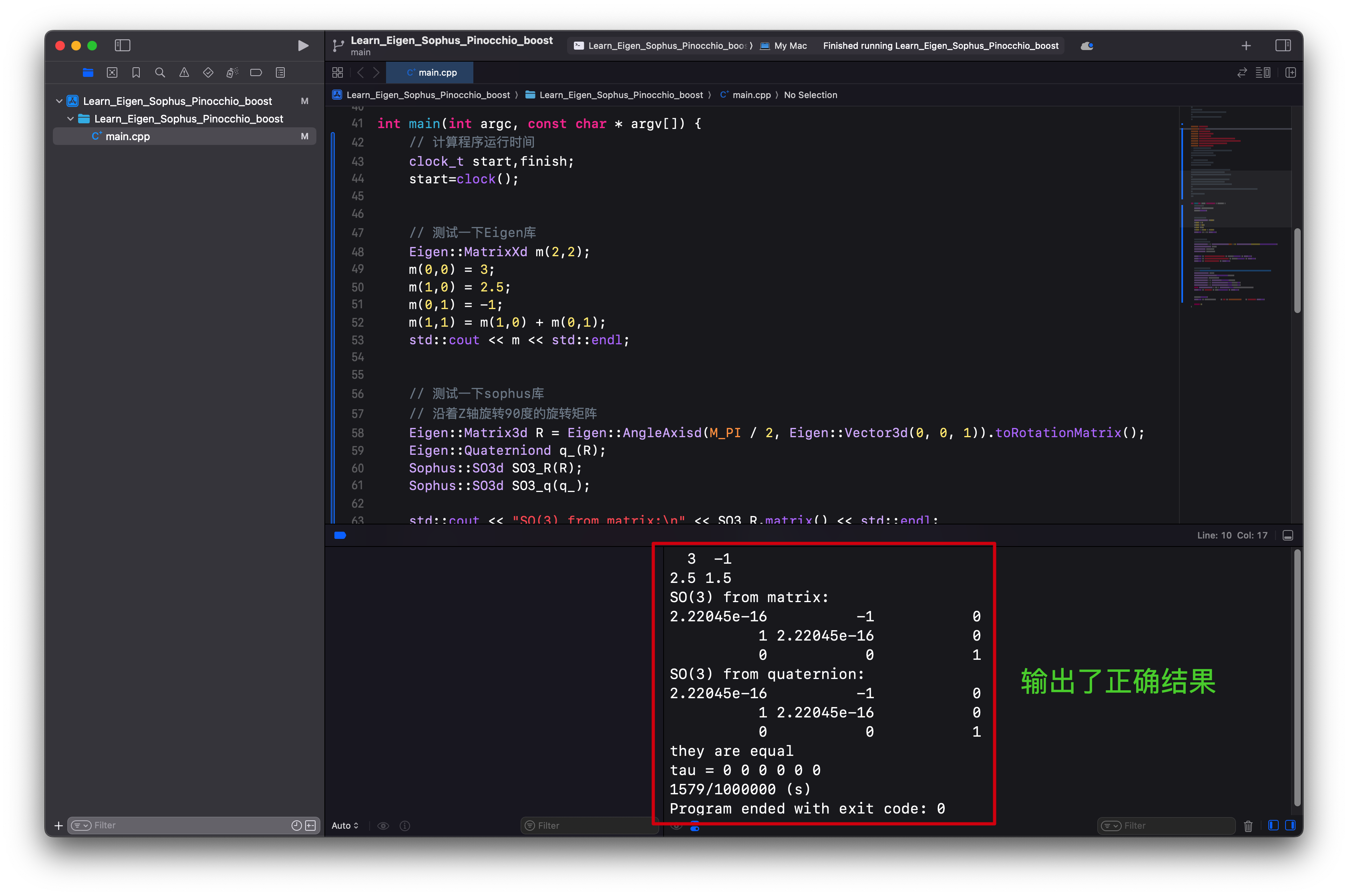Open the Debug navigator spray icon
The height and width of the screenshot is (896, 1348).
[x=232, y=72]
